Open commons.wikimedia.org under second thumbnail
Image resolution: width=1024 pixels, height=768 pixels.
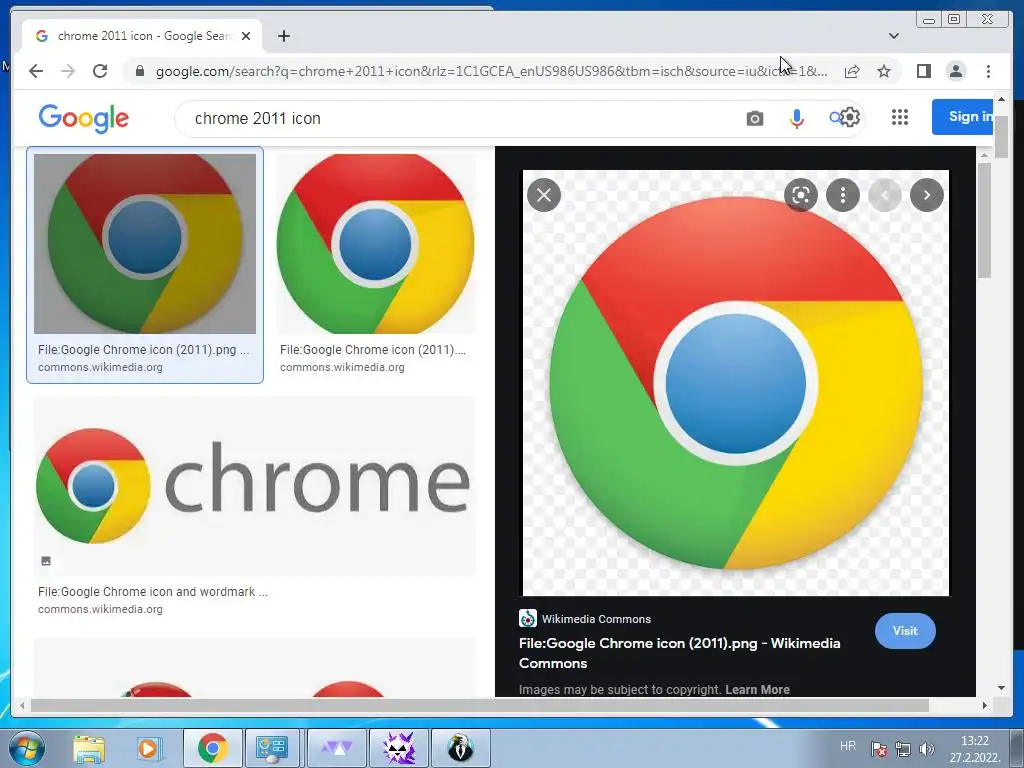(x=342, y=367)
